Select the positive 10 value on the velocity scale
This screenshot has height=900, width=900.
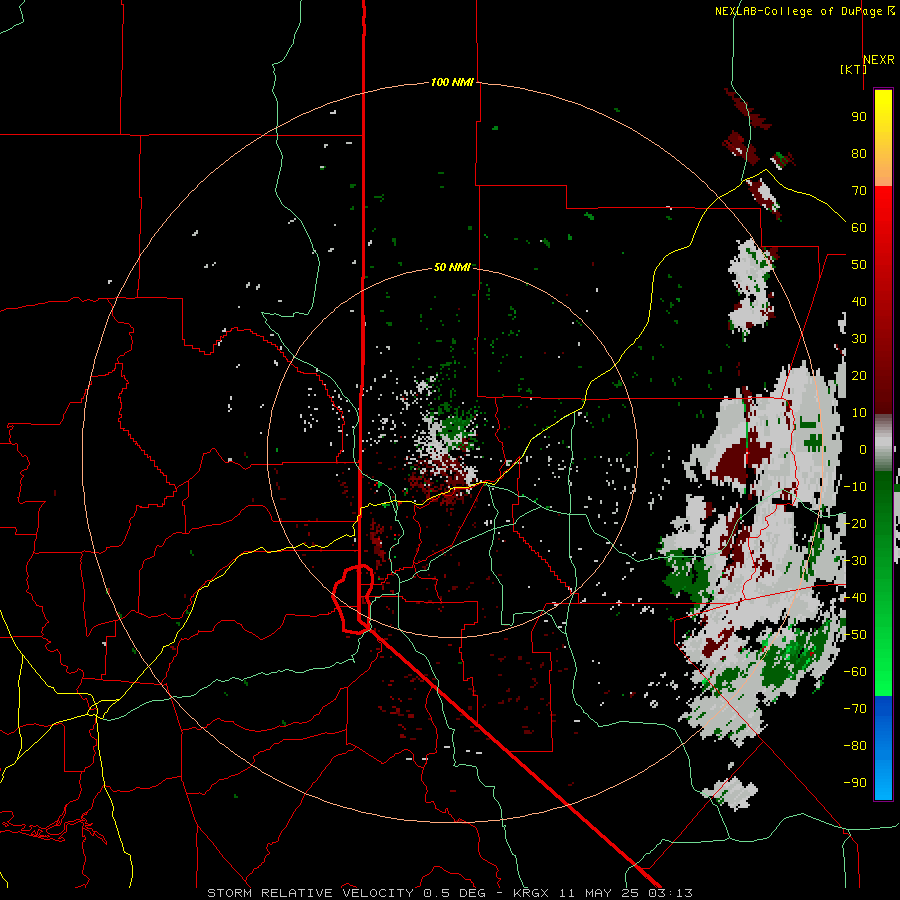859,413
